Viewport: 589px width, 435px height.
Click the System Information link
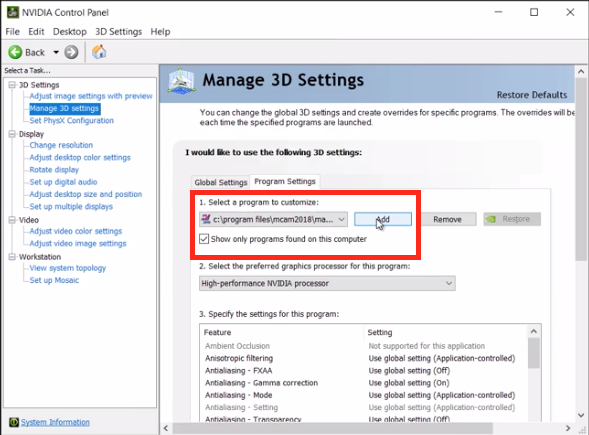55,422
